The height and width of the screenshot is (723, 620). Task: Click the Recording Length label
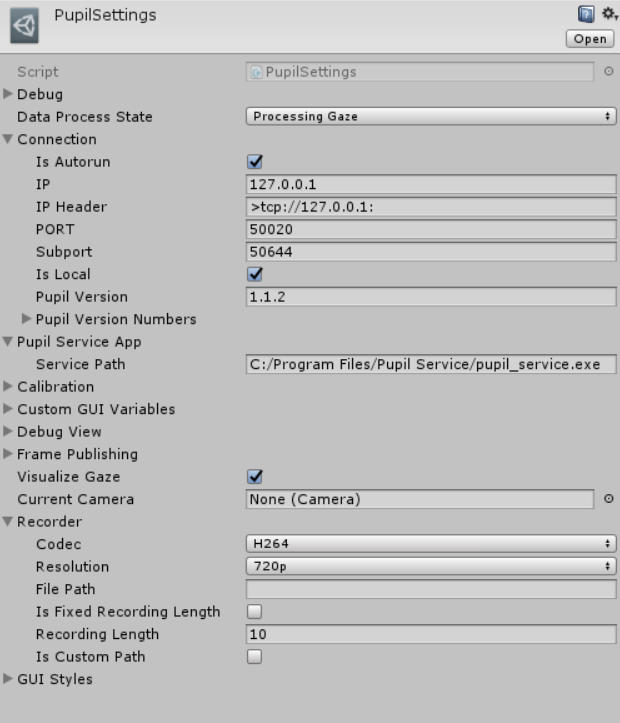(97, 634)
